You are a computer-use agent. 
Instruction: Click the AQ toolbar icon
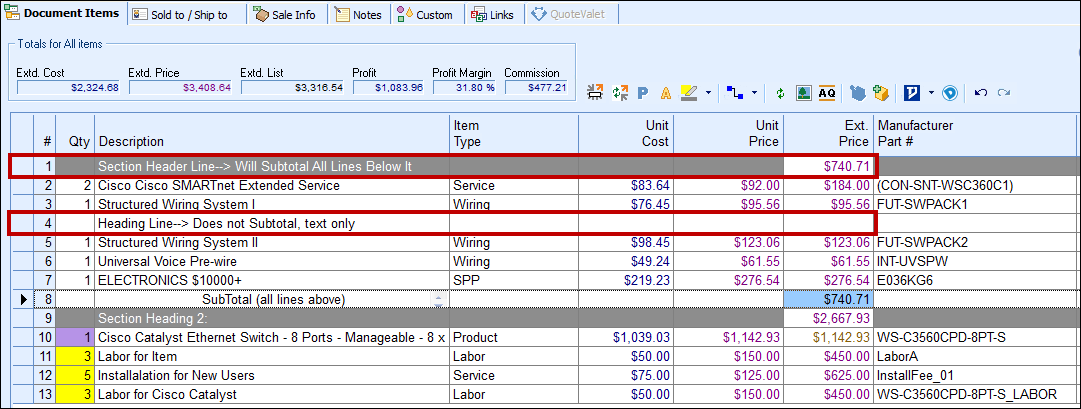(826, 93)
